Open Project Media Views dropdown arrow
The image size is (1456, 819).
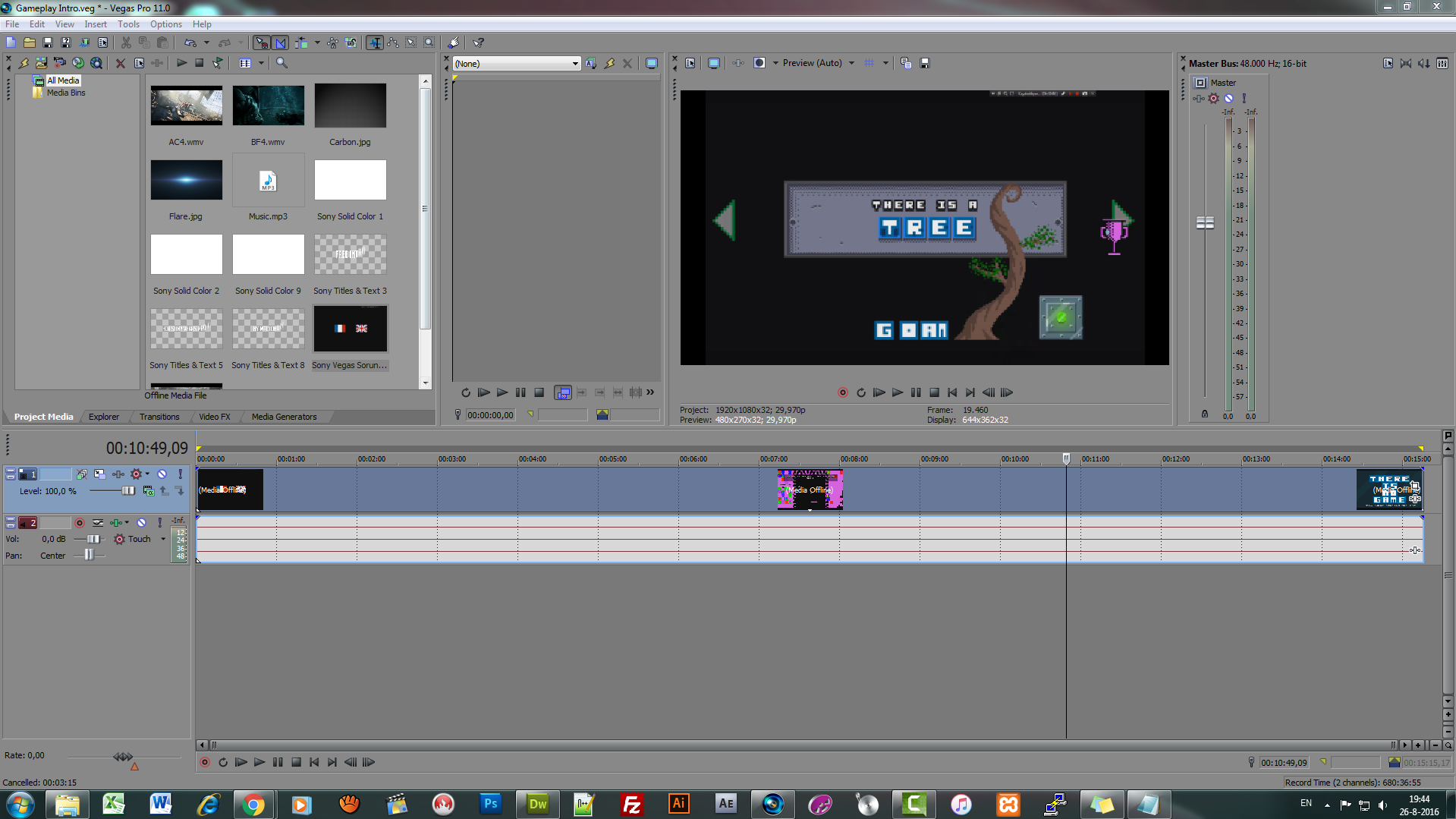point(261,63)
